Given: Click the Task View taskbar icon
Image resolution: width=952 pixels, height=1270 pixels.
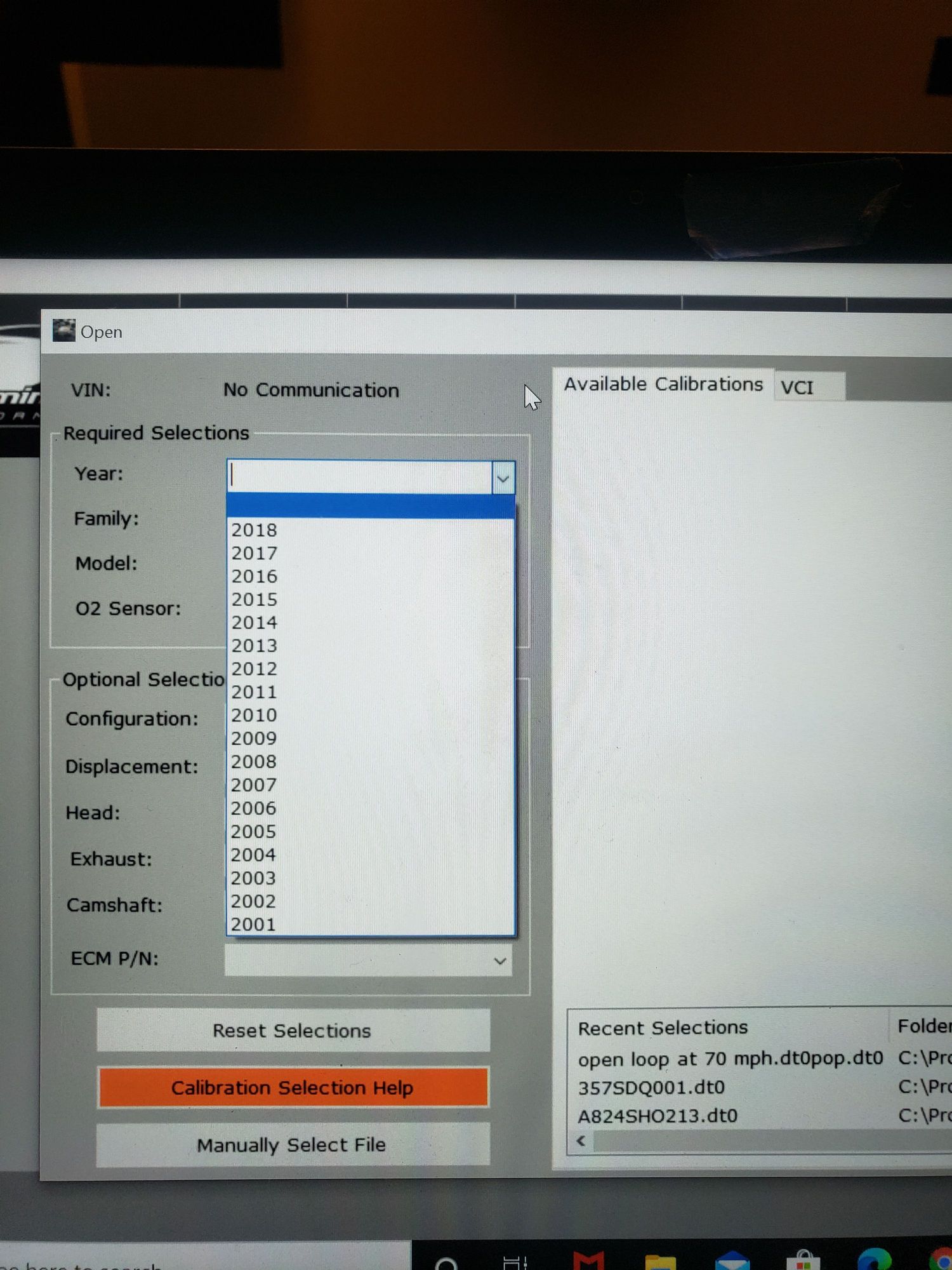Looking at the screenshot, I should click(x=515, y=1262).
